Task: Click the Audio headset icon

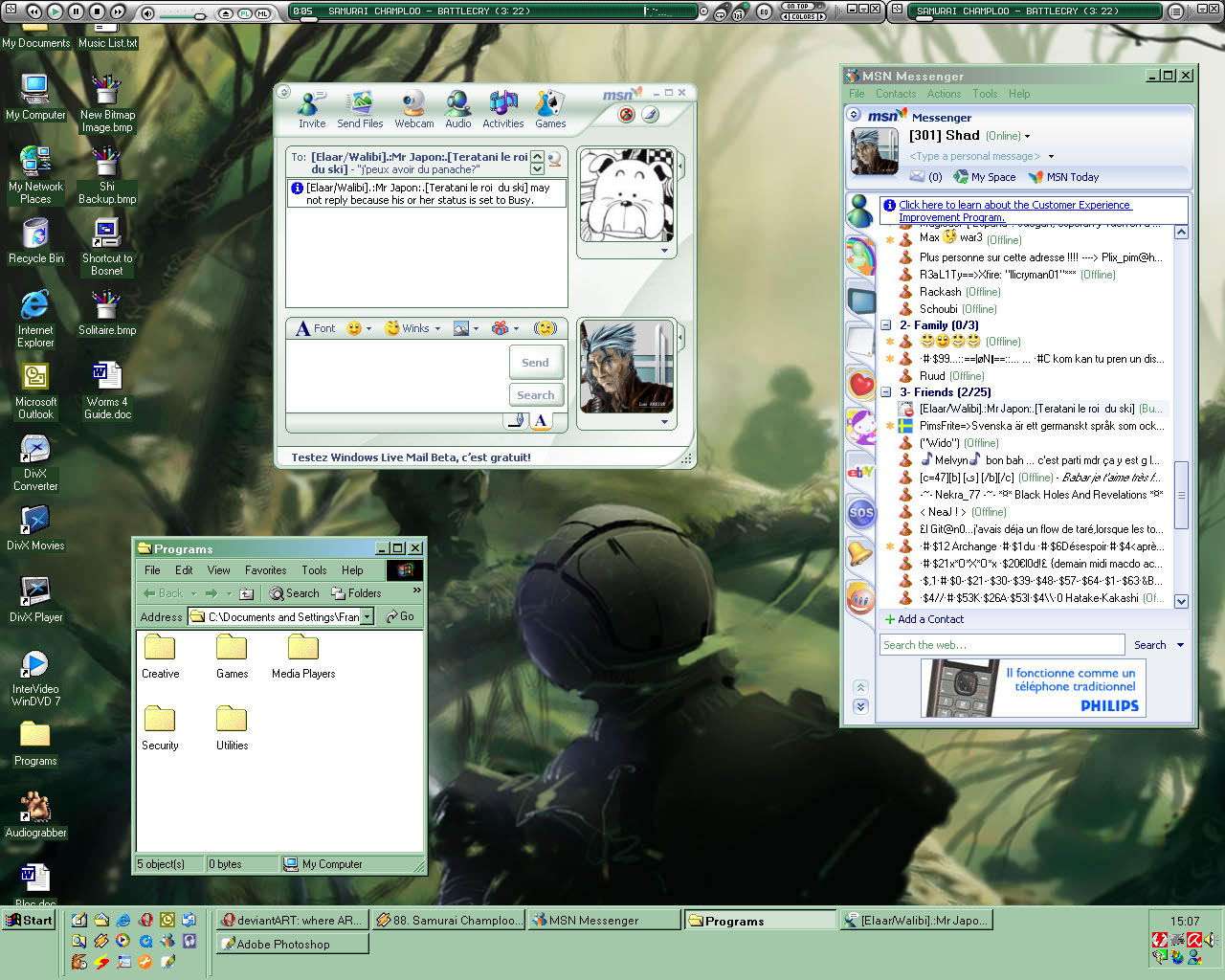Action: pyautogui.click(x=458, y=109)
